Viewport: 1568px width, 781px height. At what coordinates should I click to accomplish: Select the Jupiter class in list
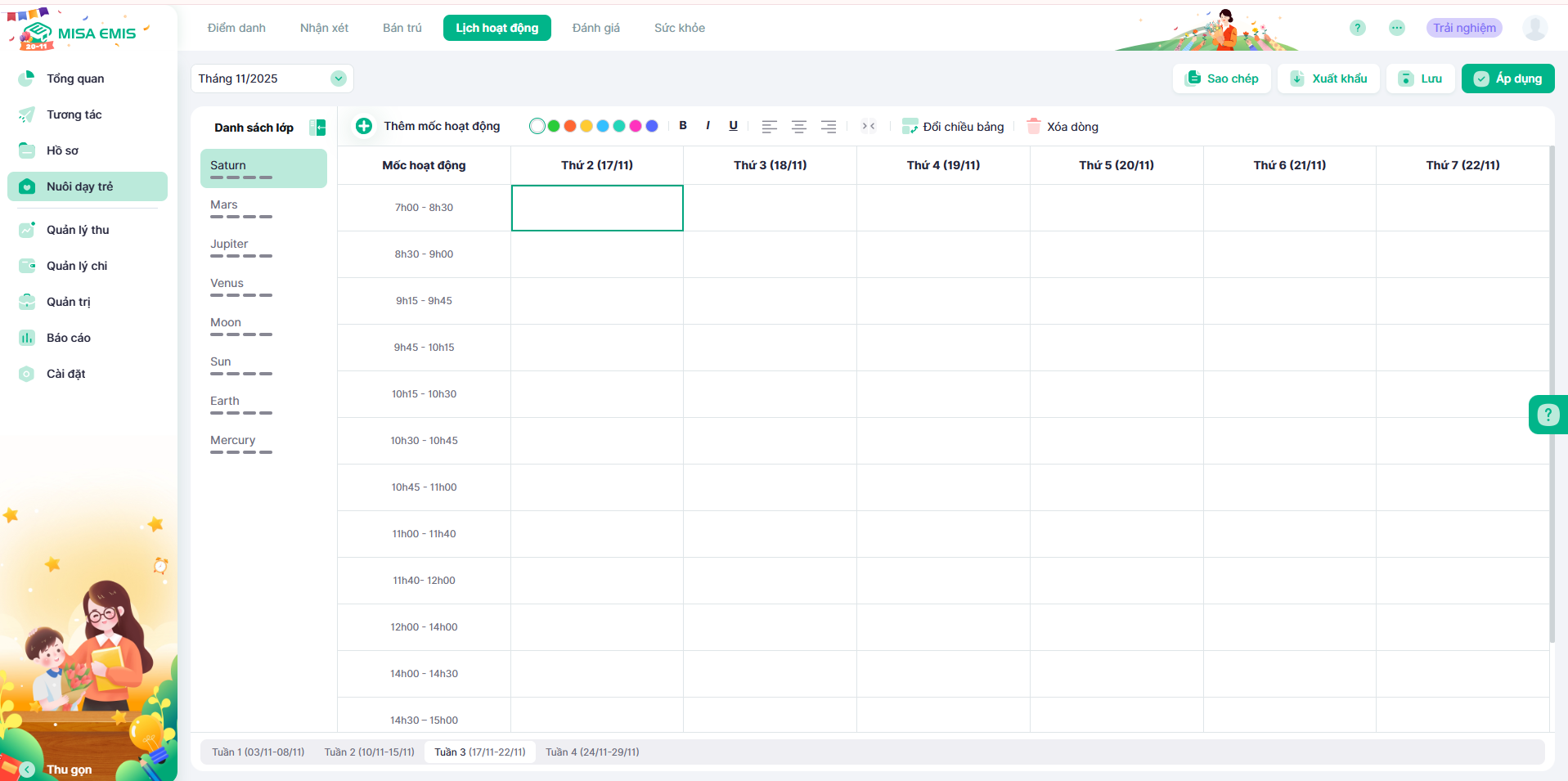tap(229, 244)
